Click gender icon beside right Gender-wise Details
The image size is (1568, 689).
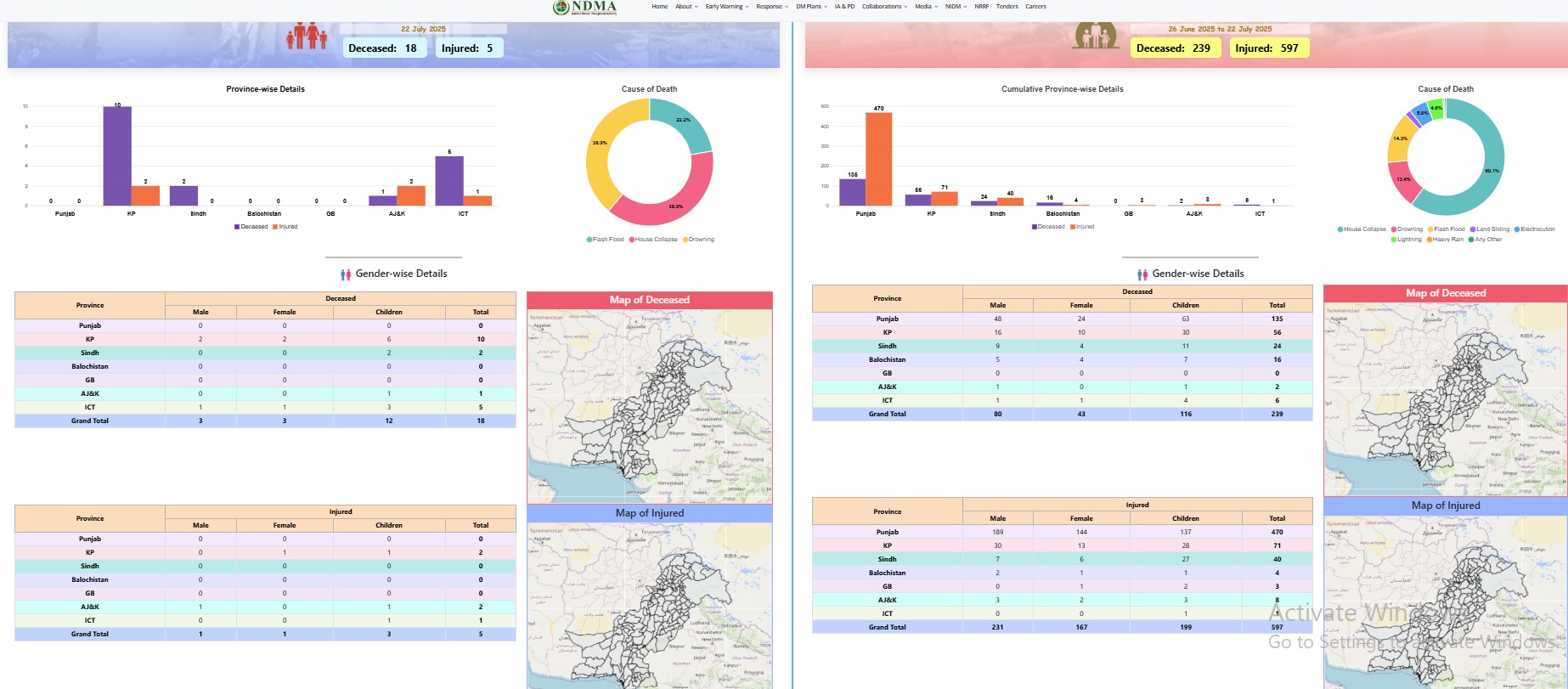coord(1142,274)
